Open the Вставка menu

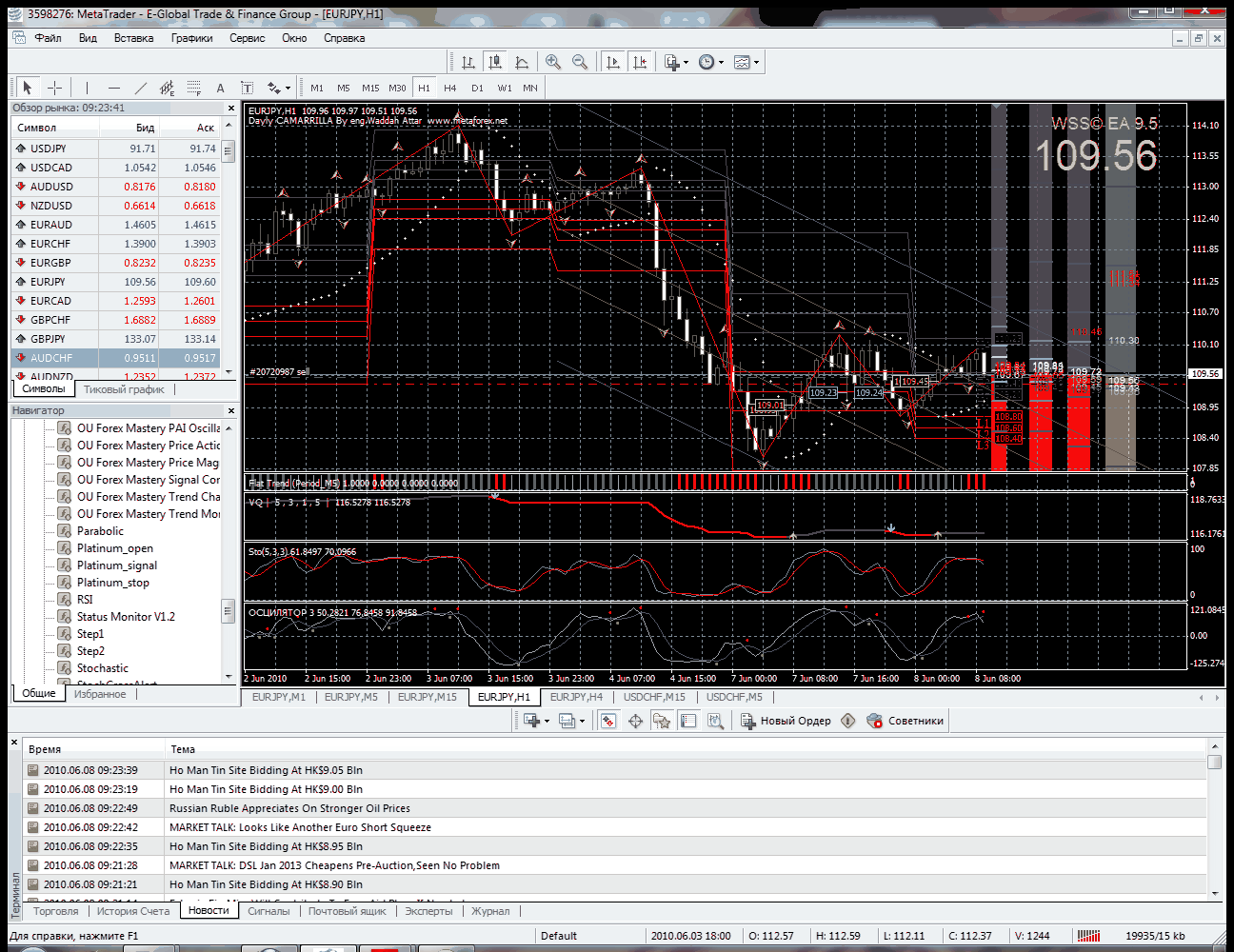coord(133,38)
